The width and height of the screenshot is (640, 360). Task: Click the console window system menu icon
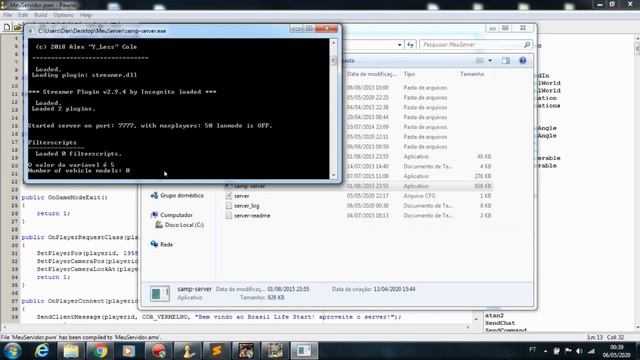click(30, 31)
